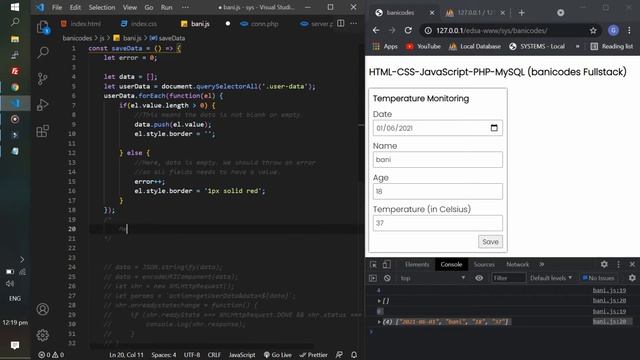Open the Windows Start menu

15,7
